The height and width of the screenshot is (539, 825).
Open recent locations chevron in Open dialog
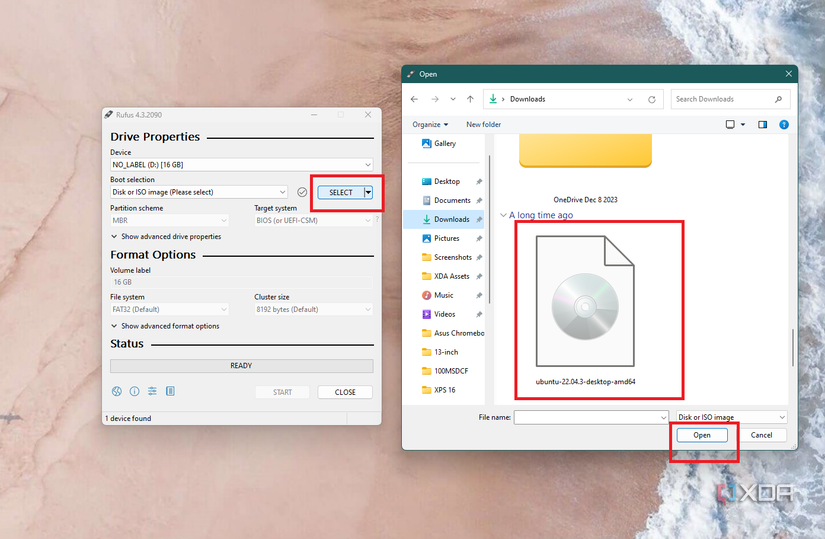[x=452, y=99]
